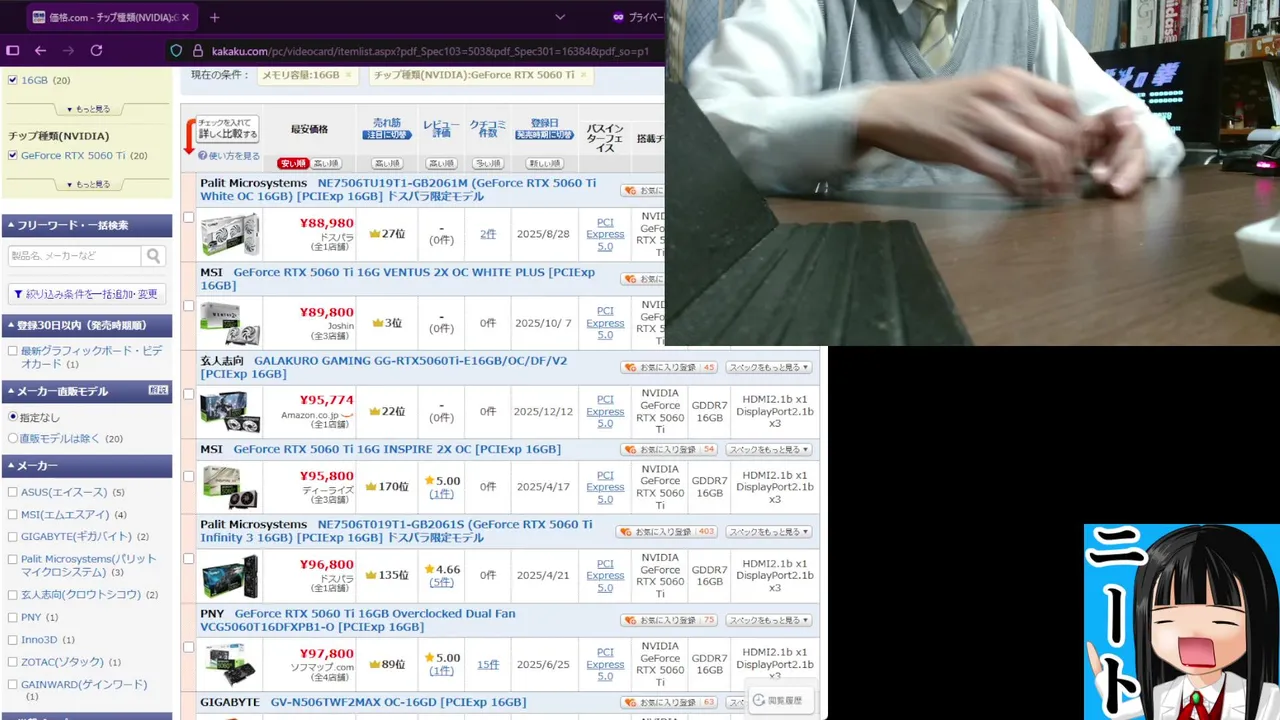The image size is (1280, 720).
Task: Sort レビュー評価 column by 高い順
Action: tap(441, 164)
